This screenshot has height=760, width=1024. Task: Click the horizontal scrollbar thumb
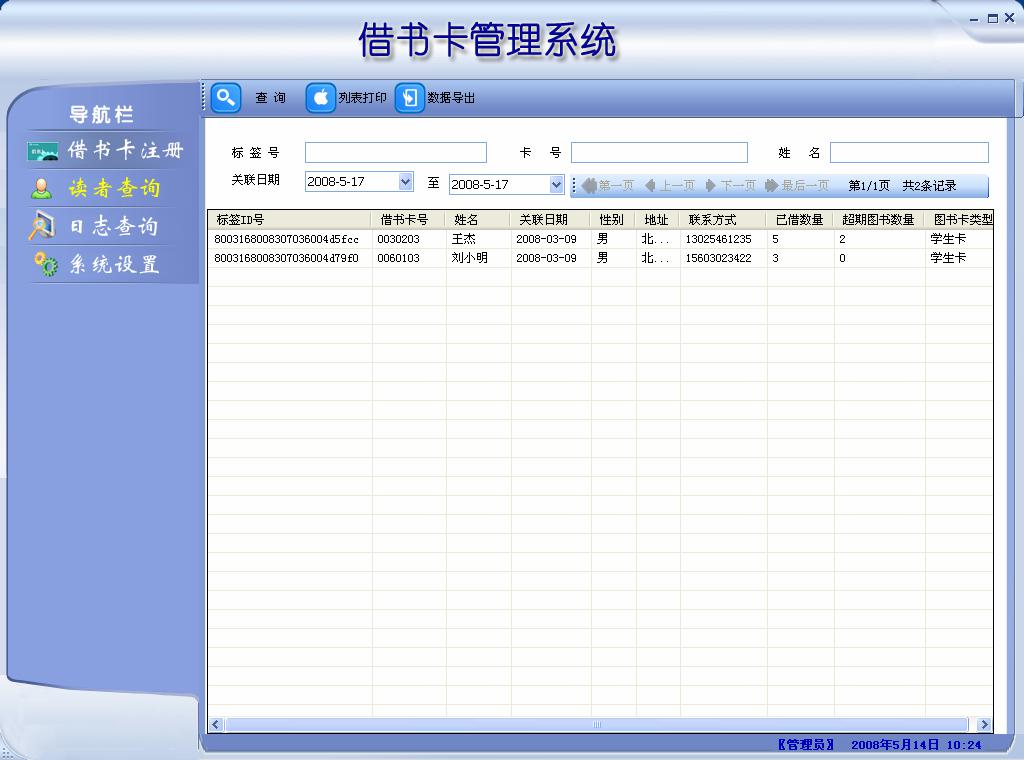click(x=596, y=725)
